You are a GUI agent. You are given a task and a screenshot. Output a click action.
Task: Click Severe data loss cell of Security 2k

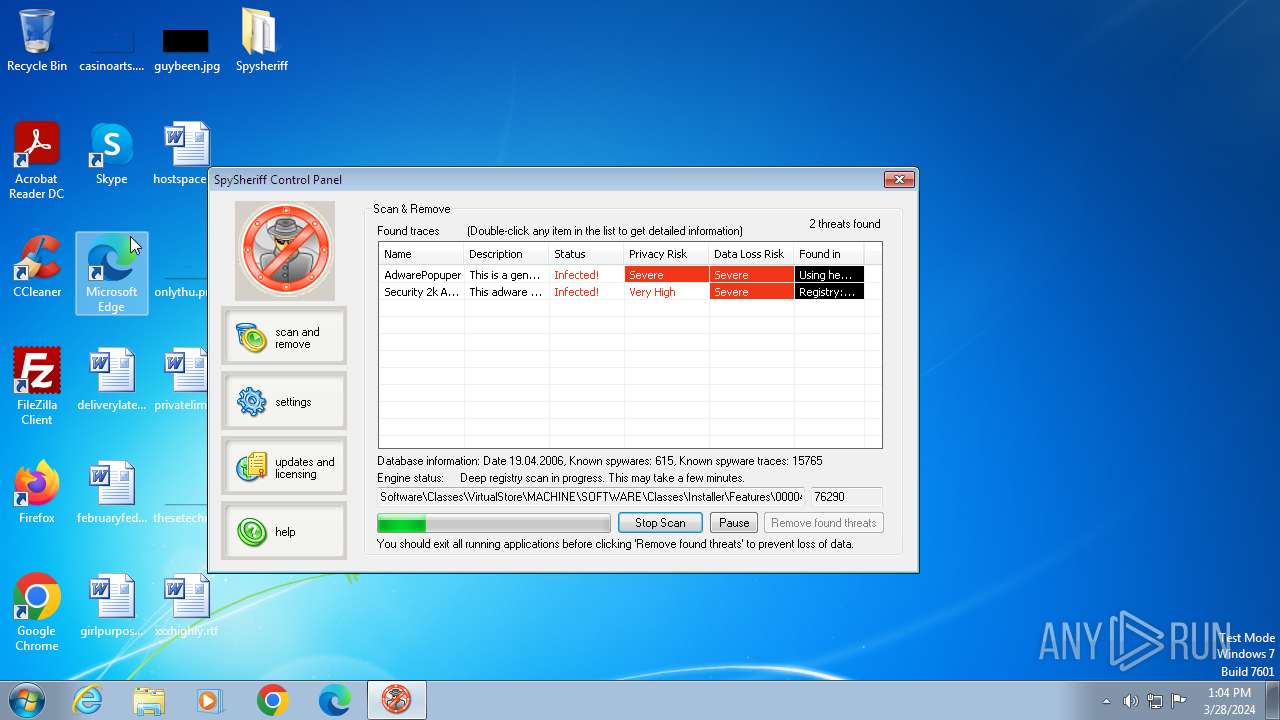(x=752, y=292)
